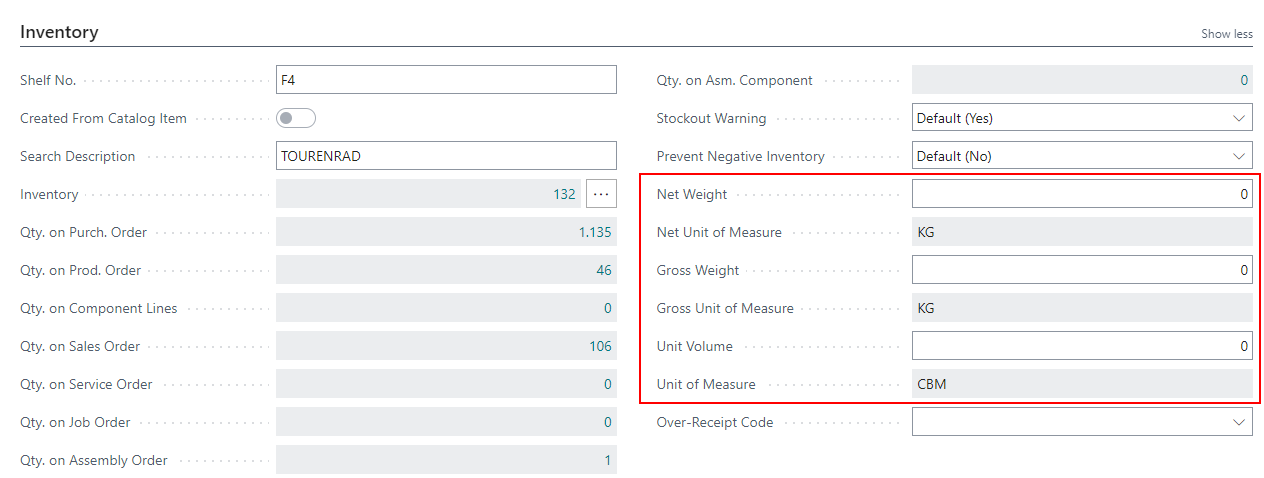Edit the Search Description field
The height and width of the screenshot is (478, 1264).
point(446,156)
